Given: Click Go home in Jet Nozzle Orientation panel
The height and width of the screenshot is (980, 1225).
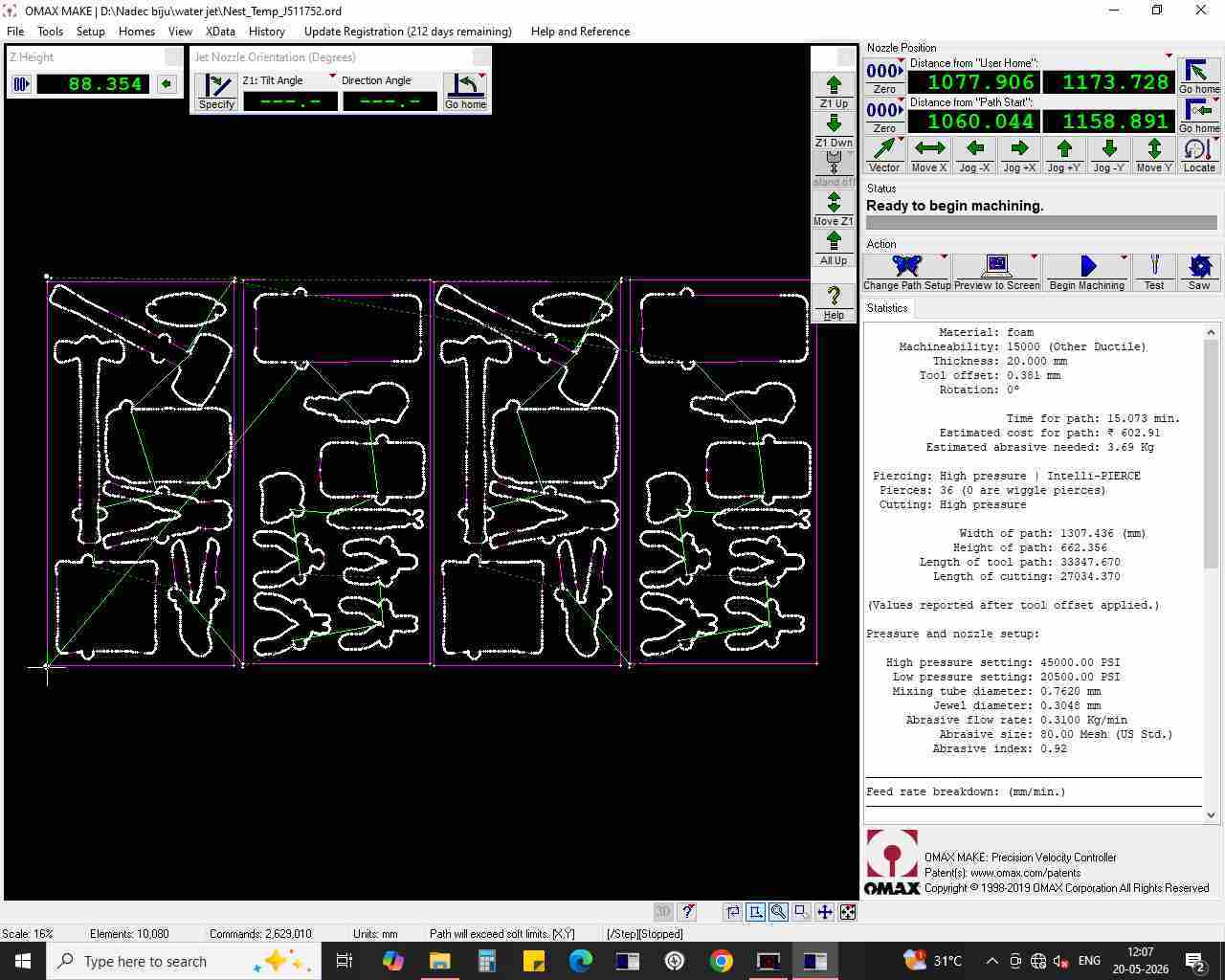Looking at the screenshot, I should [465, 92].
